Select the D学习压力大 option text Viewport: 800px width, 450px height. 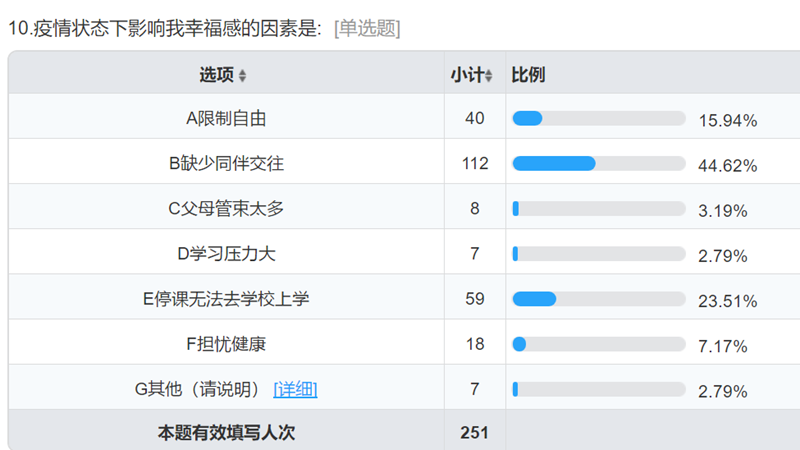tap(226, 254)
